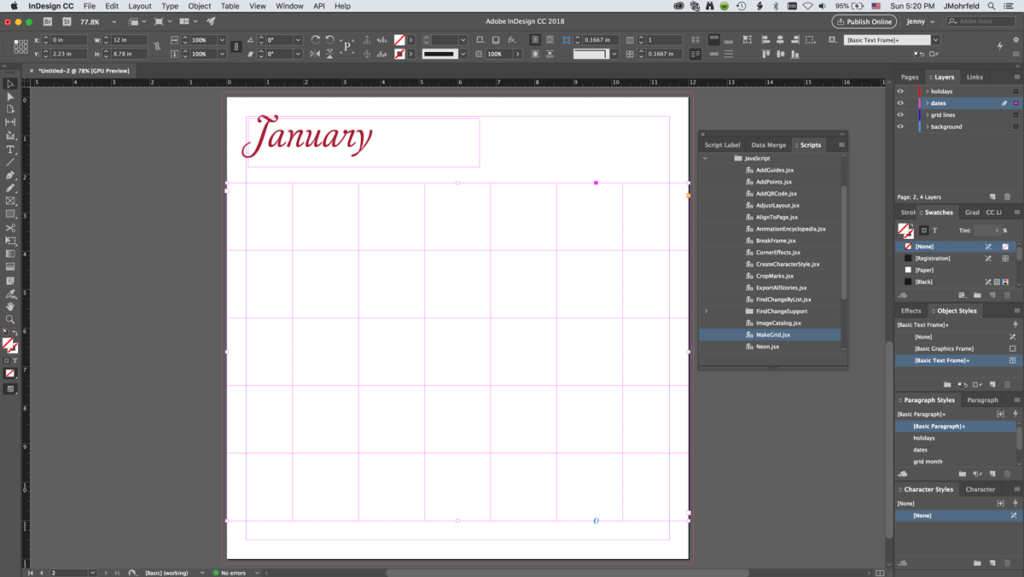The image size is (1024, 577).
Task: Select the Pen tool
Action: 10,175
